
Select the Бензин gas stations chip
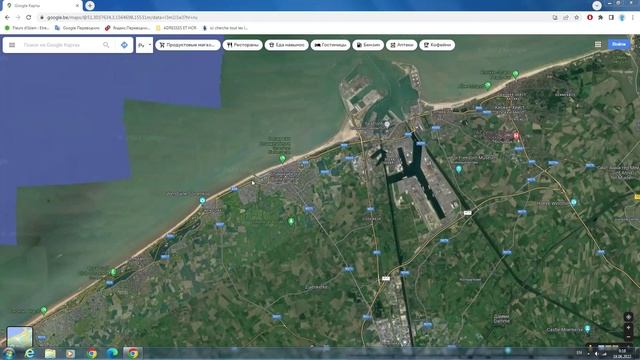tap(368, 45)
